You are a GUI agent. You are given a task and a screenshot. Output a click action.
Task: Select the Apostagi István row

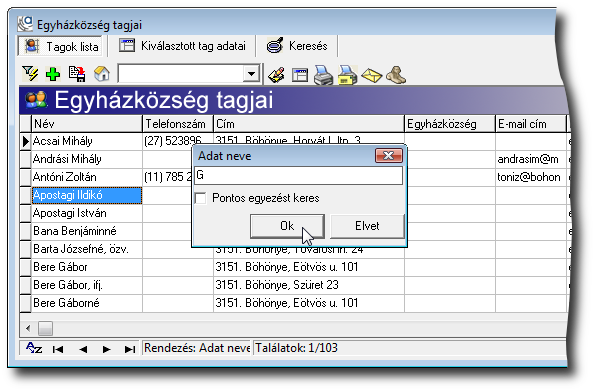coord(87,213)
